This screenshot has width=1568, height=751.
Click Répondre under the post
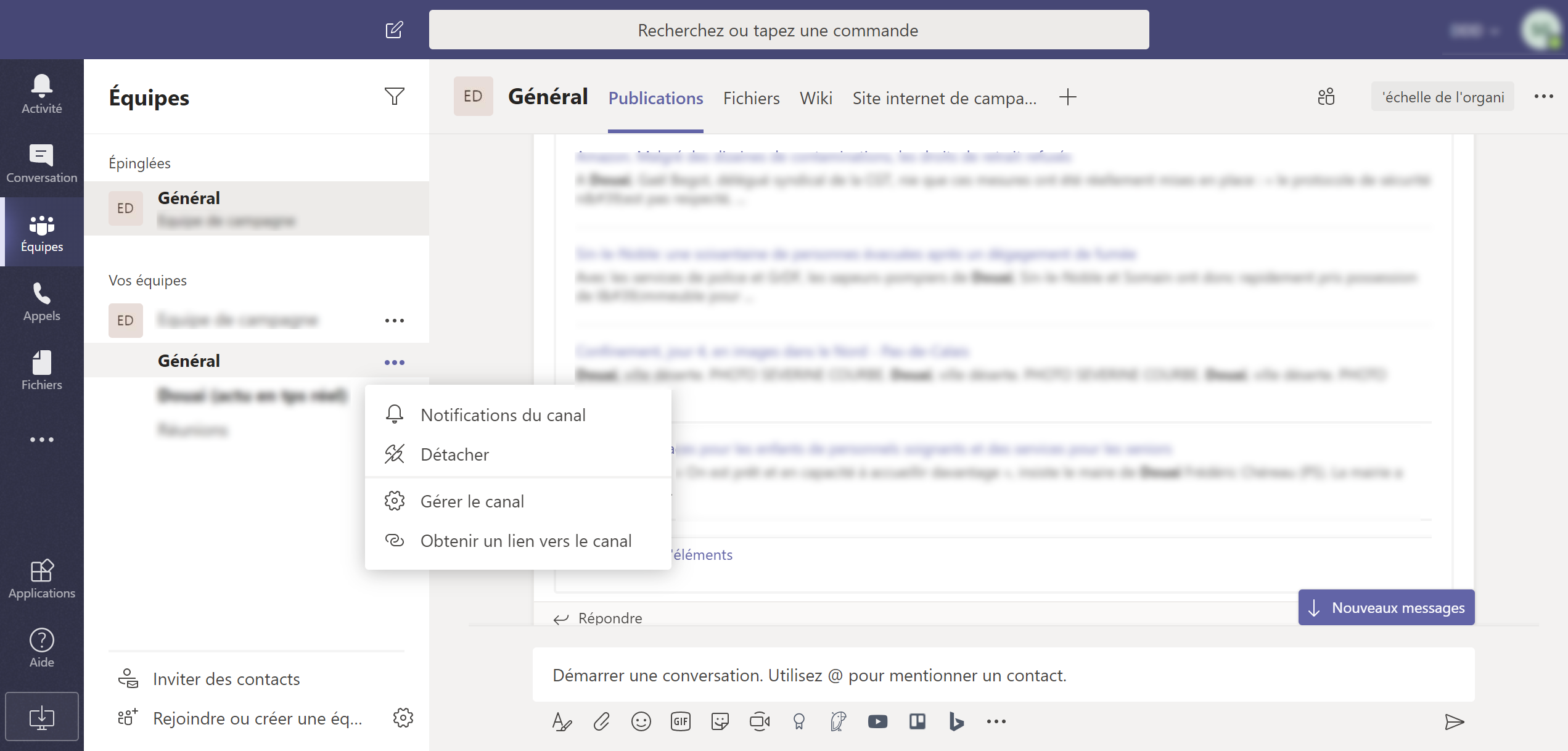(x=597, y=618)
